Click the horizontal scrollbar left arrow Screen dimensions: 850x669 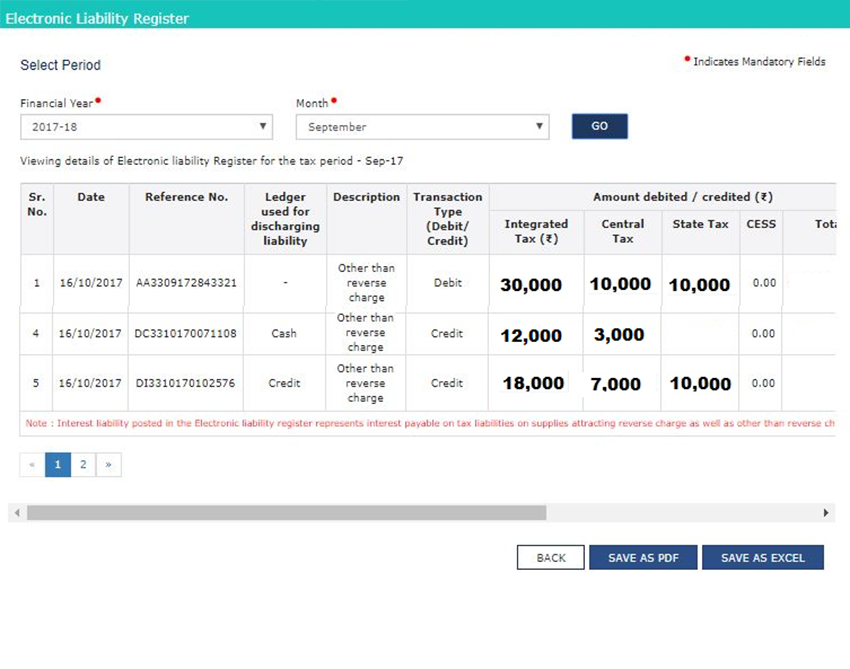(16, 513)
